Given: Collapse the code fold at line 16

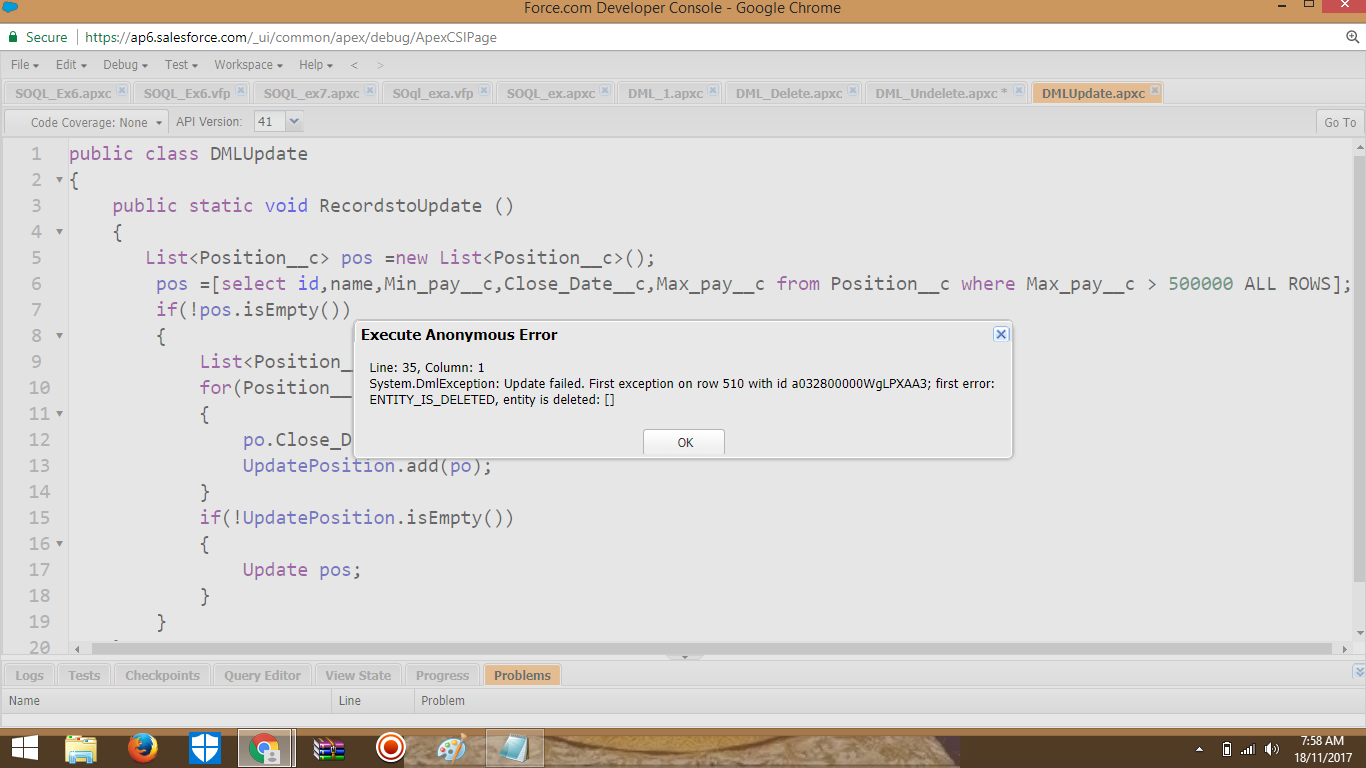Looking at the screenshot, I should click(x=59, y=544).
